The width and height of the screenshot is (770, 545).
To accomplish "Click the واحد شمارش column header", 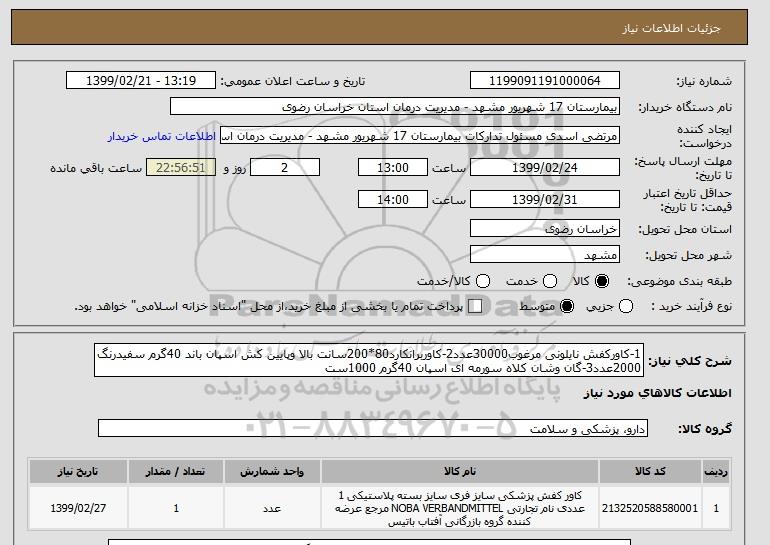I will click(272, 471).
